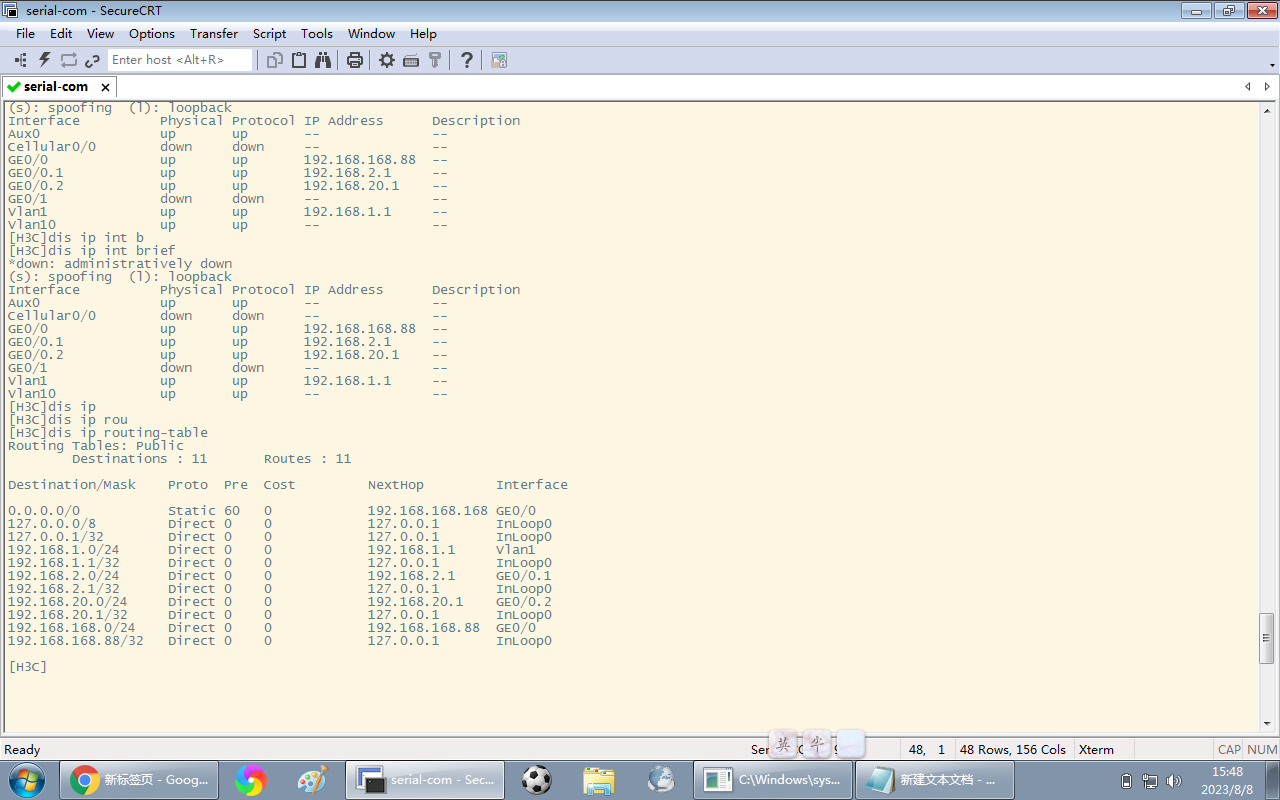
Task: Click the terminal scrollbar down arrow
Action: tap(1267, 722)
